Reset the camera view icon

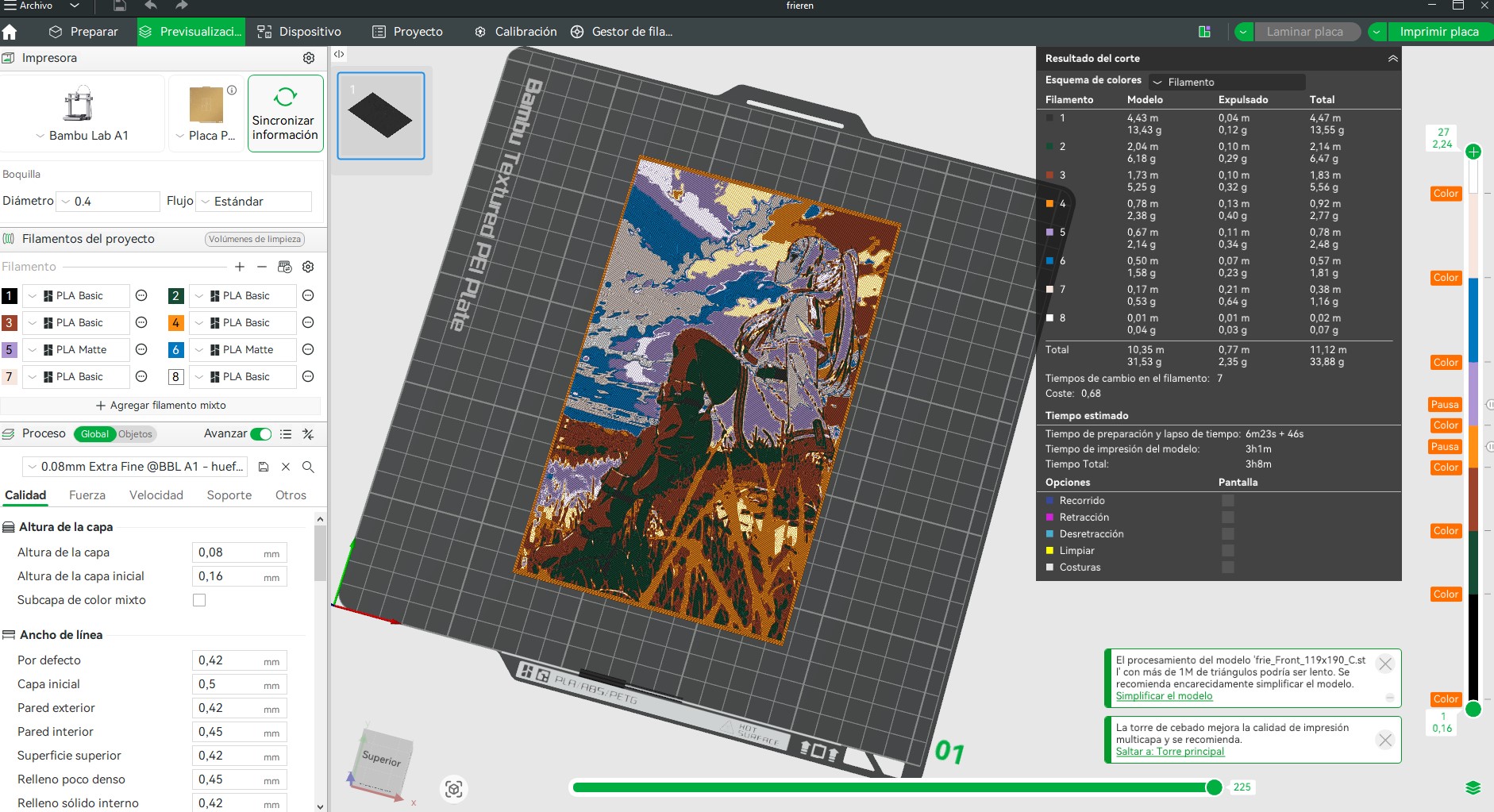point(454,789)
